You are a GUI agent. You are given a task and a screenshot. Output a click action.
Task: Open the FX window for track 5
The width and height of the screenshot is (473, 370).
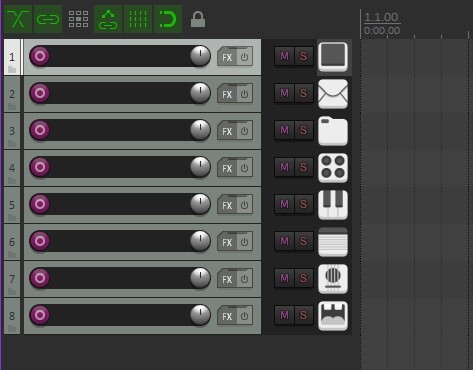click(227, 205)
